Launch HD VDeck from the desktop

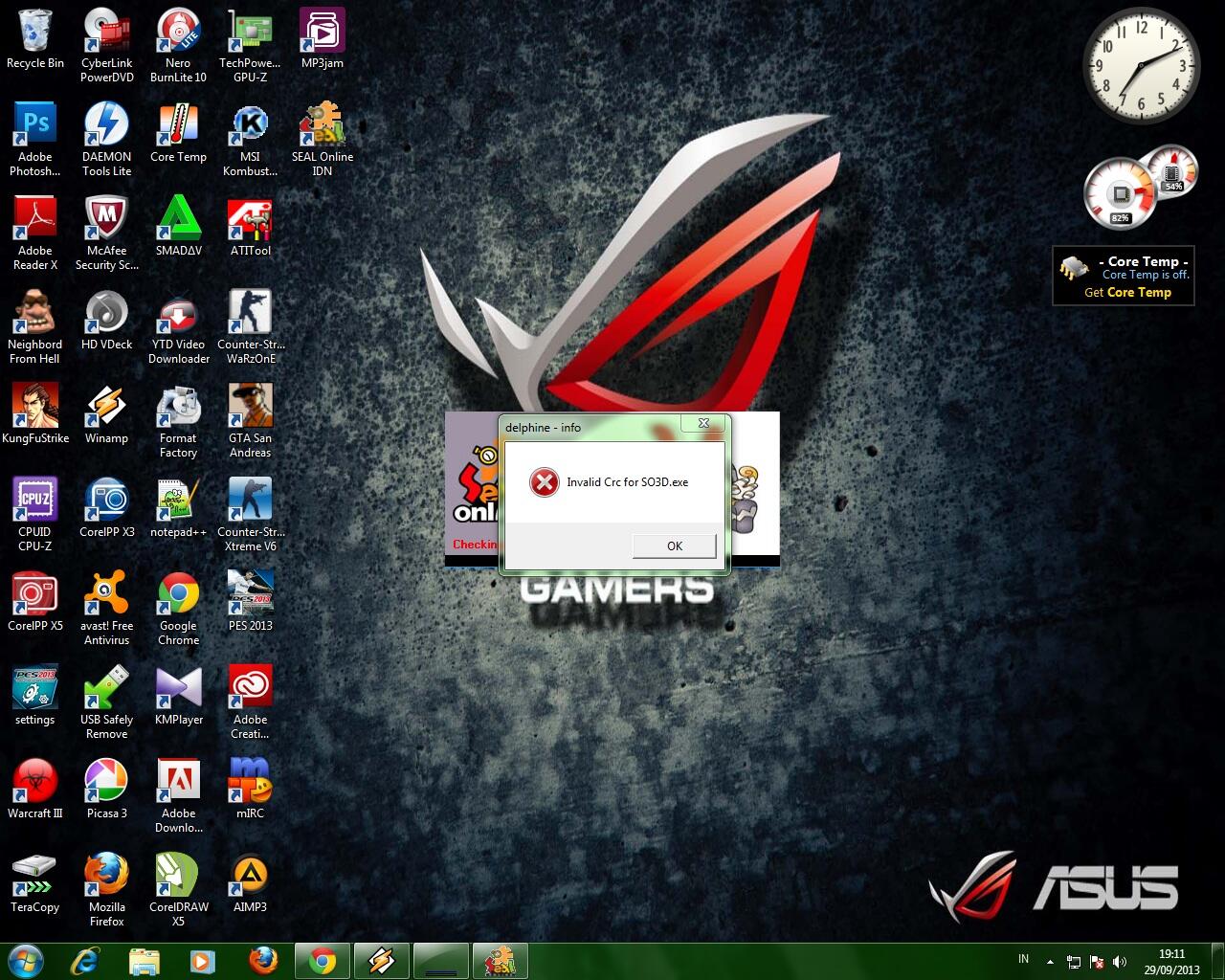pyautogui.click(x=106, y=321)
